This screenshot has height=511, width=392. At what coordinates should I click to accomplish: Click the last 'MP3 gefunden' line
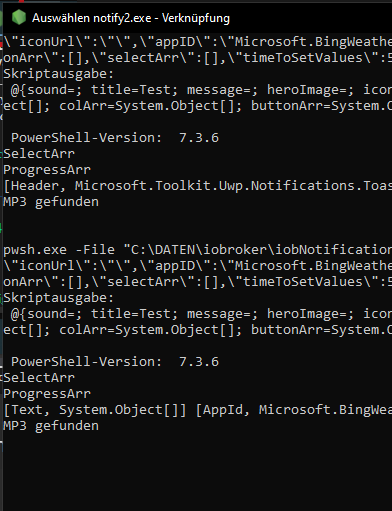(51, 426)
